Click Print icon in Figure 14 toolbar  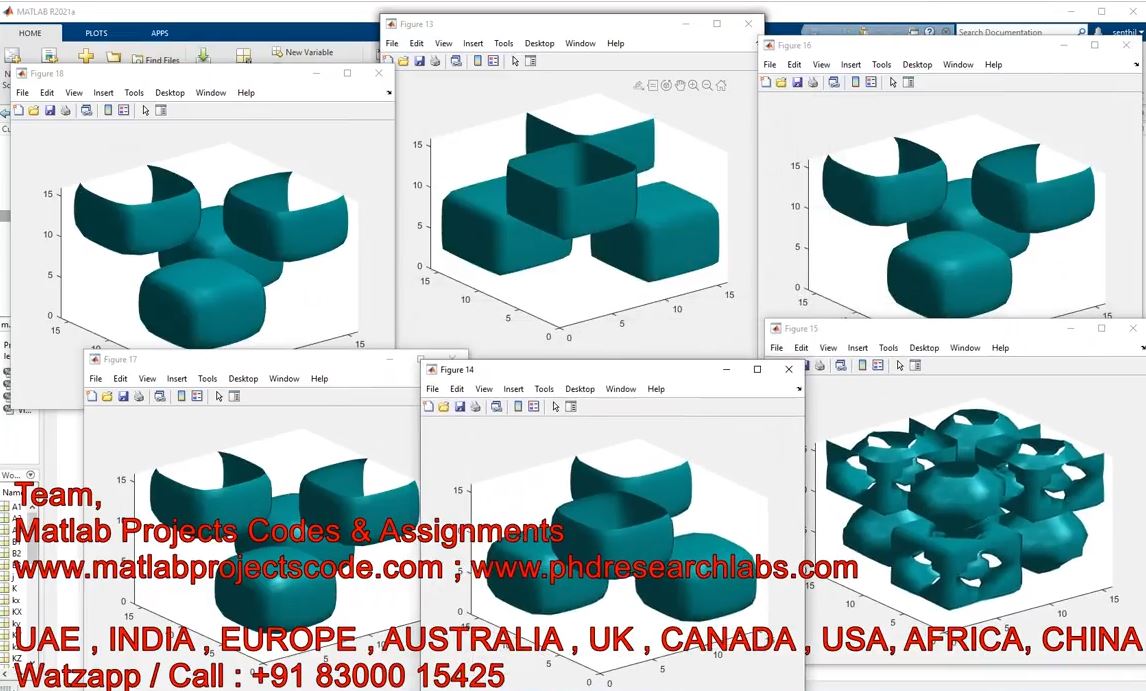pyautogui.click(x=475, y=407)
